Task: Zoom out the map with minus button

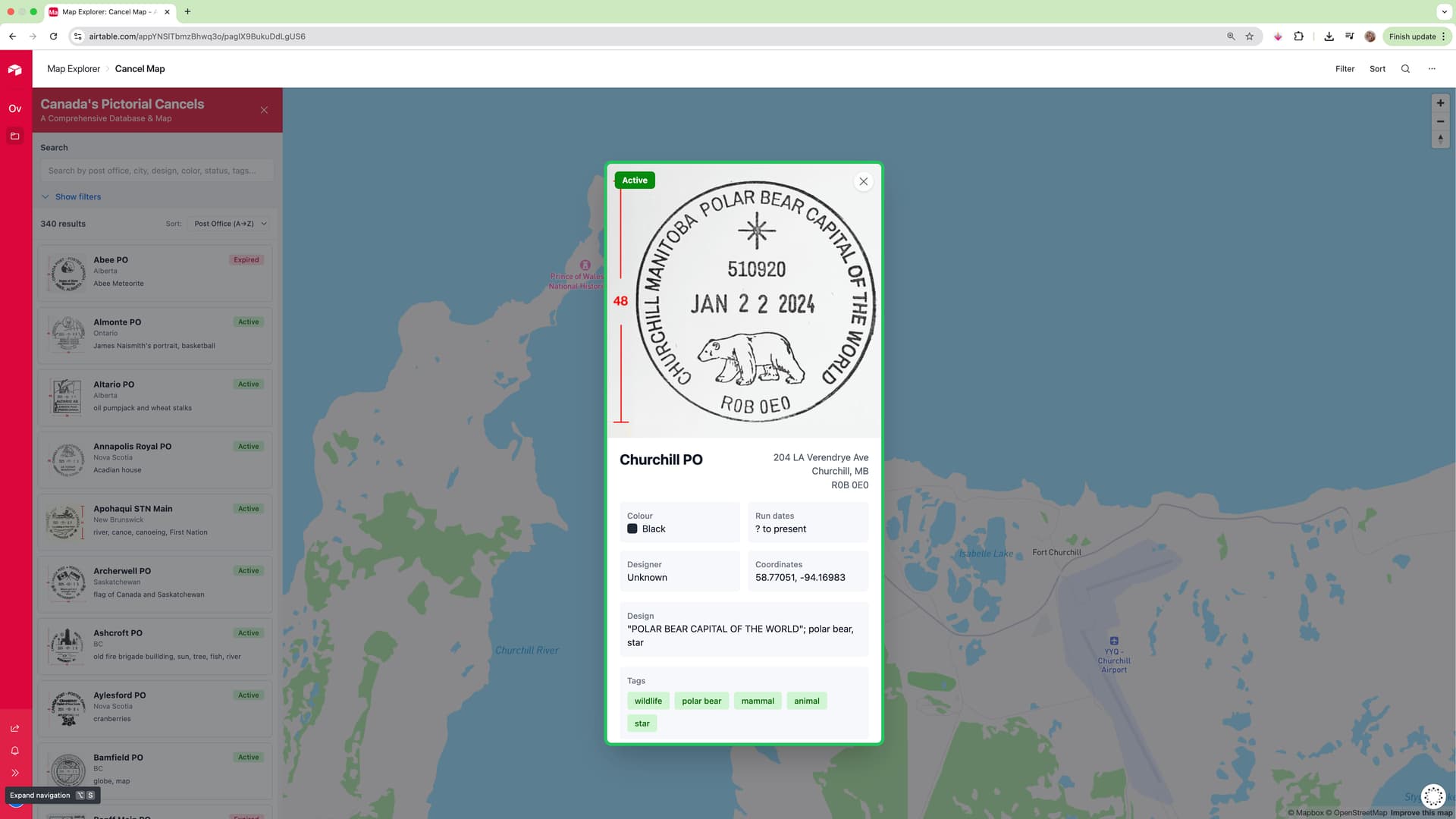Action: tap(1440, 121)
